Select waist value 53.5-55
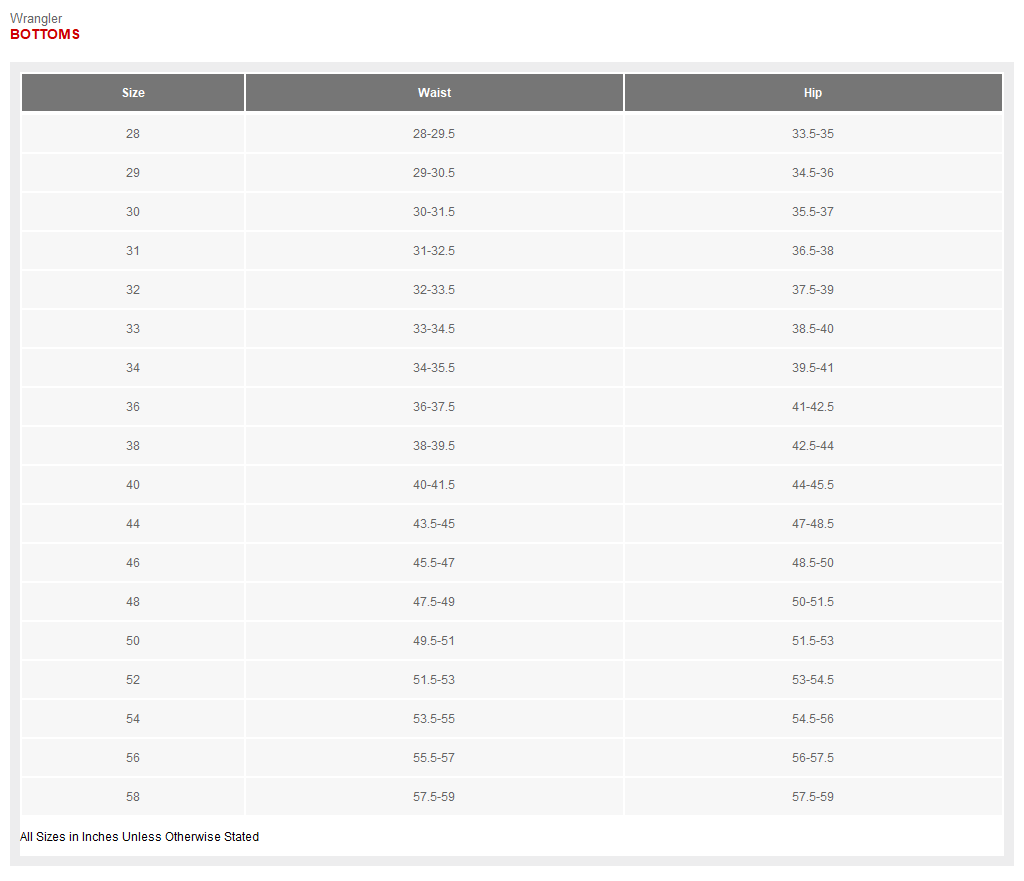Screen dimensions: 1024x881 (434, 719)
